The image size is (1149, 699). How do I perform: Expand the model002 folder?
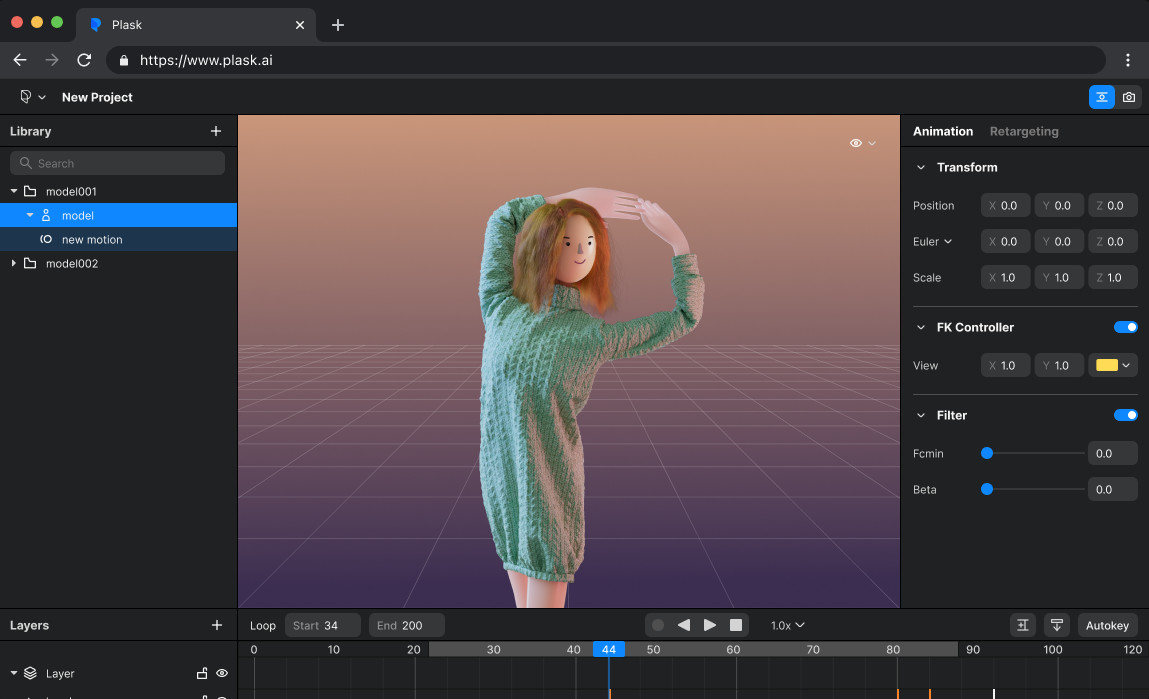click(14, 263)
